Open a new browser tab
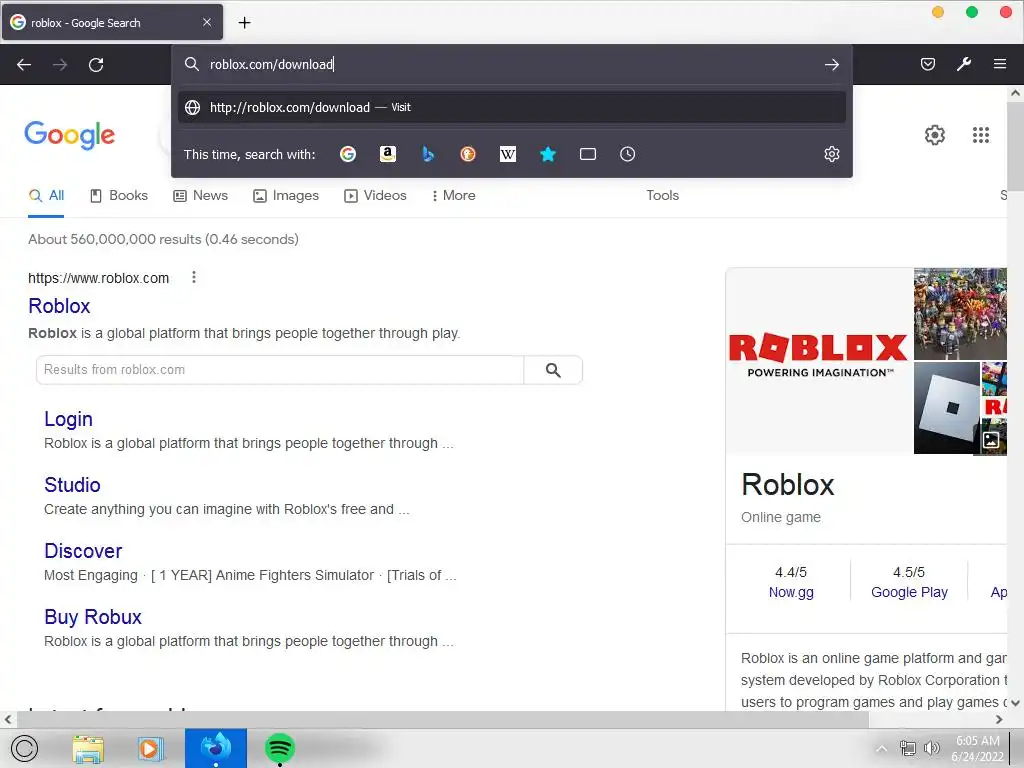Image resolution: width=1024 pixels, height=768 pixels. tap(244, 23)
